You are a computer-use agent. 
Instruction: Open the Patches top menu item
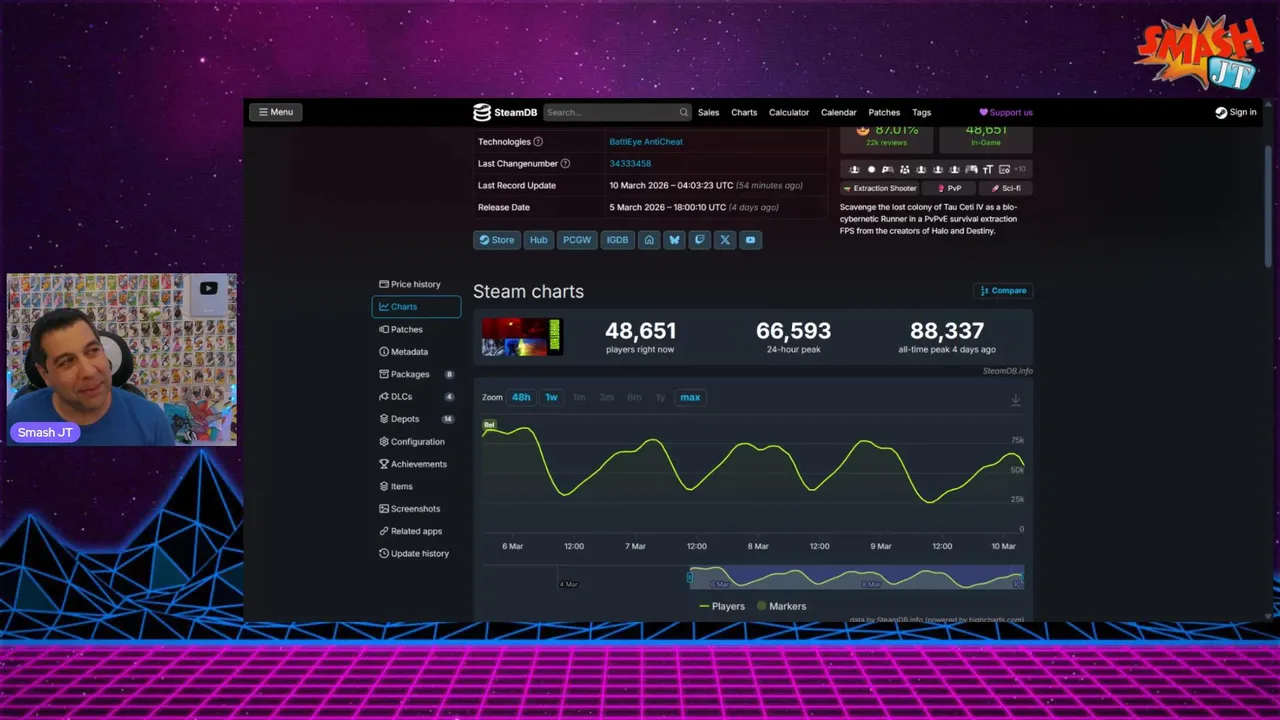(884, 112)
